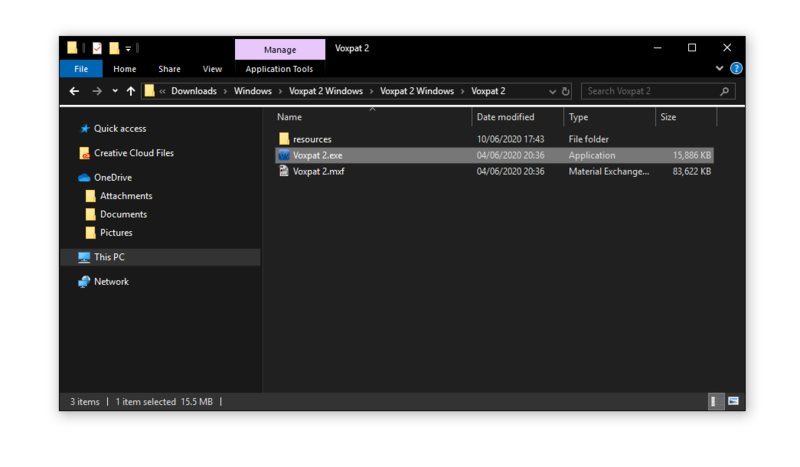Open the Voxpat 2.exe application file
The image size is (800, 467).
coord(317,155)
